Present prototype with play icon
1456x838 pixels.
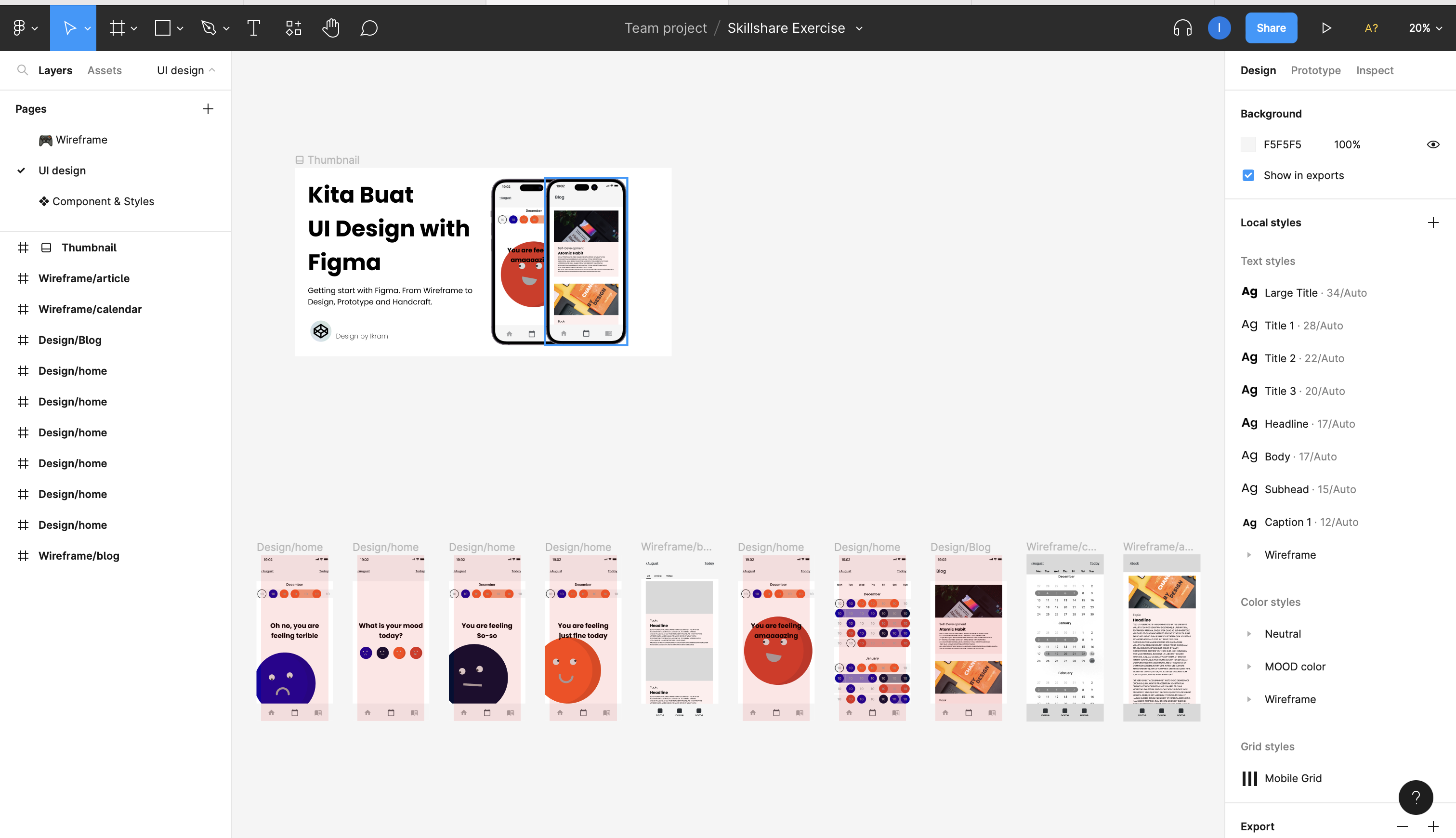(1326, 27)
